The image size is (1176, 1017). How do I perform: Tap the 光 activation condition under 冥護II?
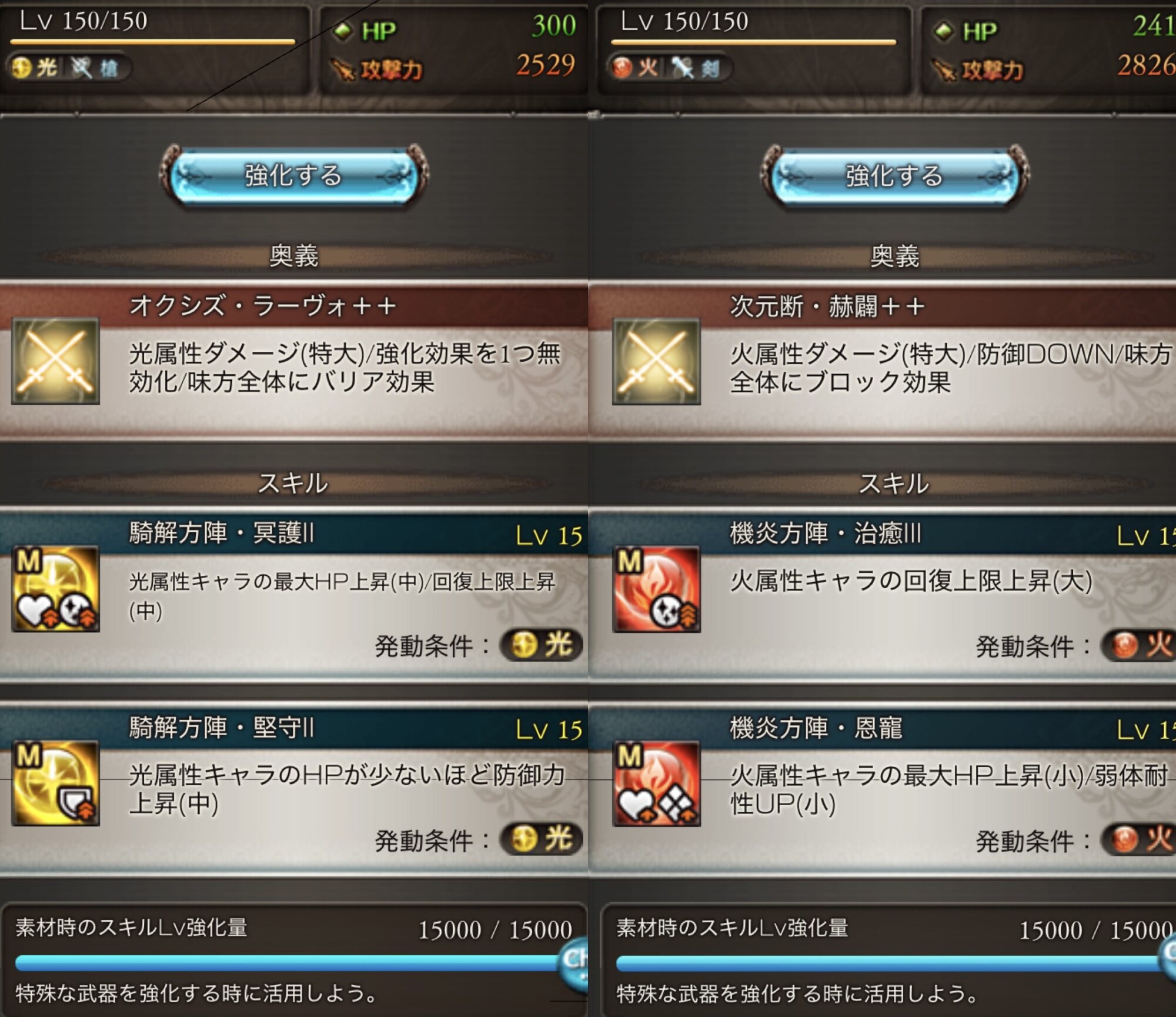click(x=541, y=645)
